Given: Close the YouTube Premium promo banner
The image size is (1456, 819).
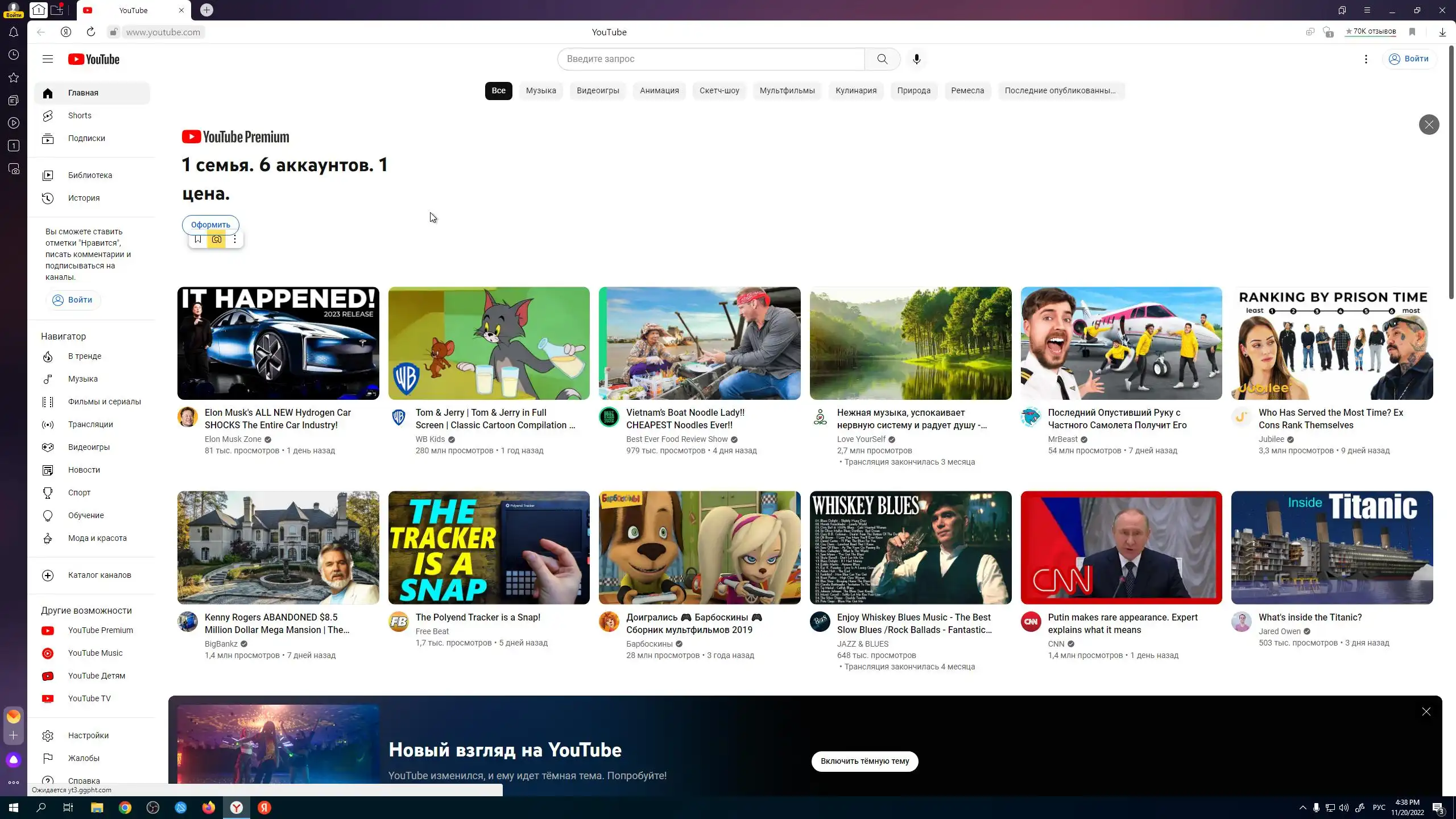Looking at the screenshot, I should tap(1429, 125).
